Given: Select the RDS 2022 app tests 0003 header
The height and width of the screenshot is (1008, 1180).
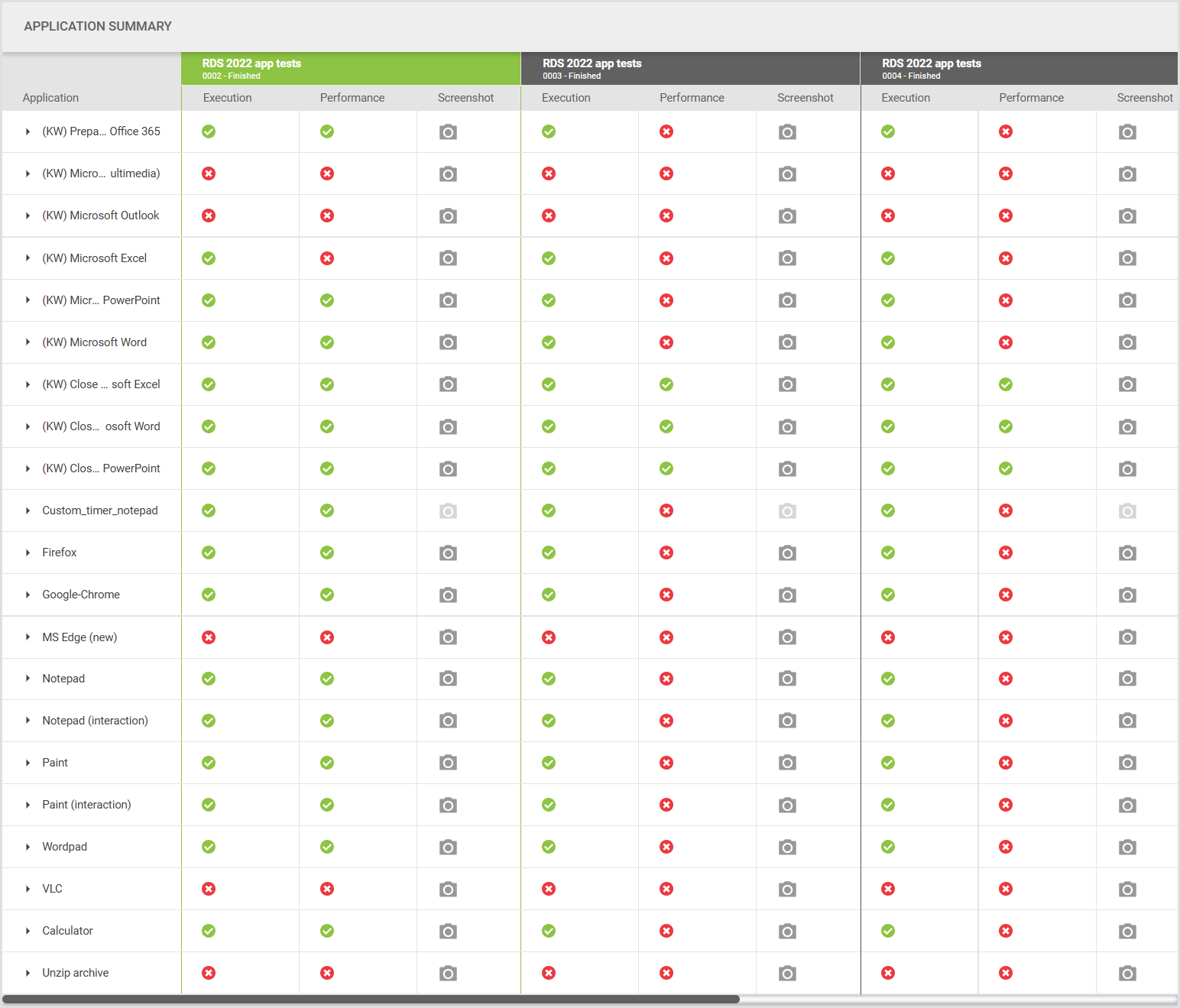Looking at the screenshot, I should (689, 69).
